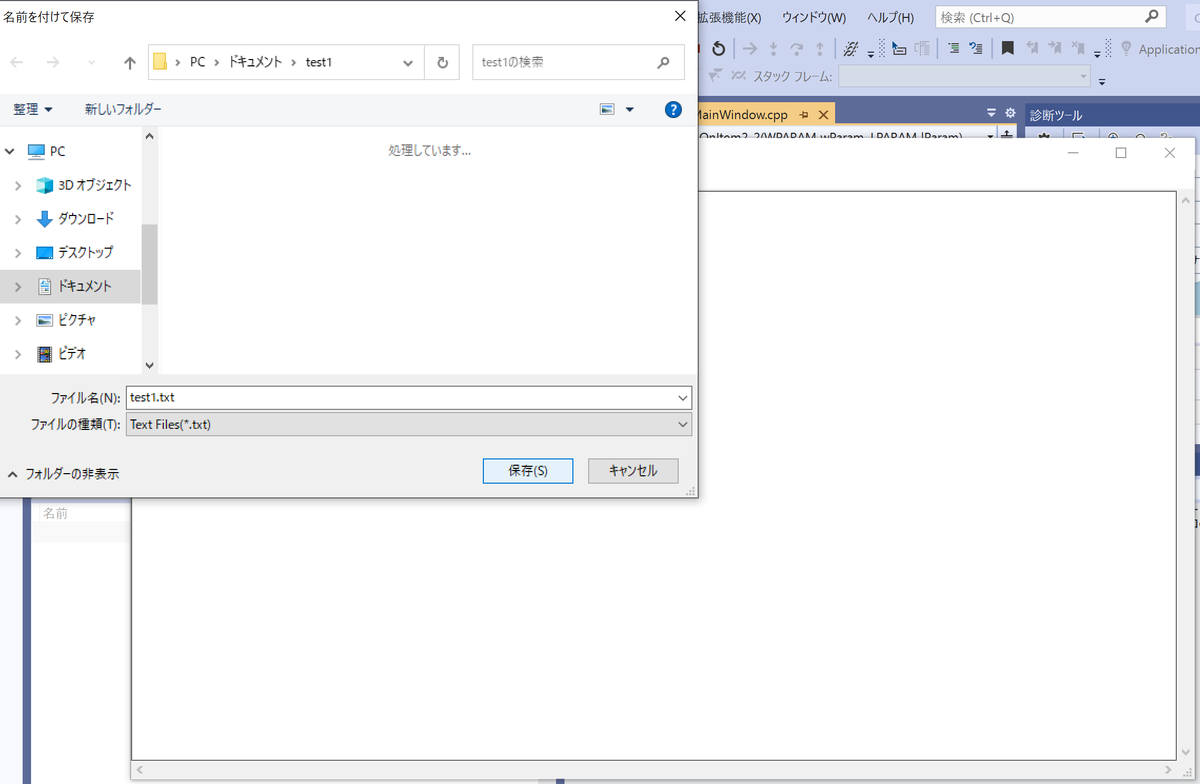1200x784 pixels.
Task: Open view options dropdown arrow
Action: click(x=629, y=109)
